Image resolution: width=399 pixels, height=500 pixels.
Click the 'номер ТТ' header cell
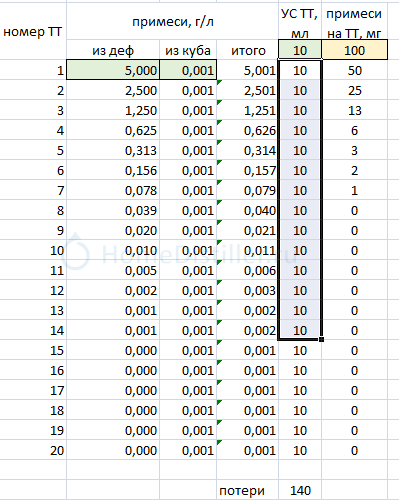click(33, 32)
